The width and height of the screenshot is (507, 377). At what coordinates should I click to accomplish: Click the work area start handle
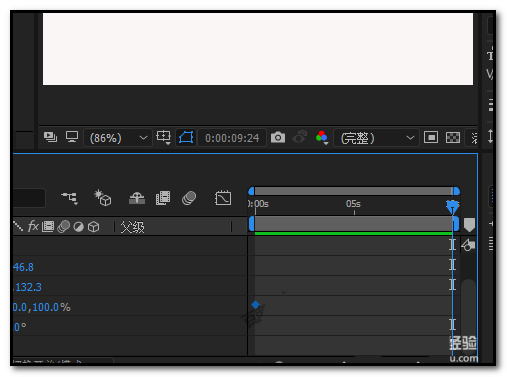click(252, 224)
